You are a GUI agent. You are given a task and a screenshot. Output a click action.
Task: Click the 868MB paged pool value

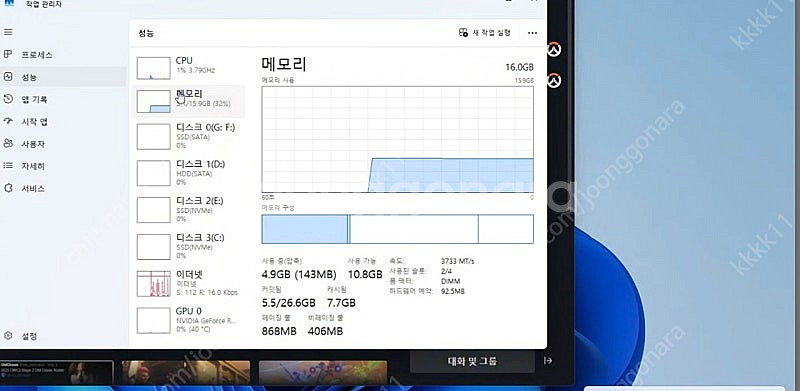click(x=279, y=331)
